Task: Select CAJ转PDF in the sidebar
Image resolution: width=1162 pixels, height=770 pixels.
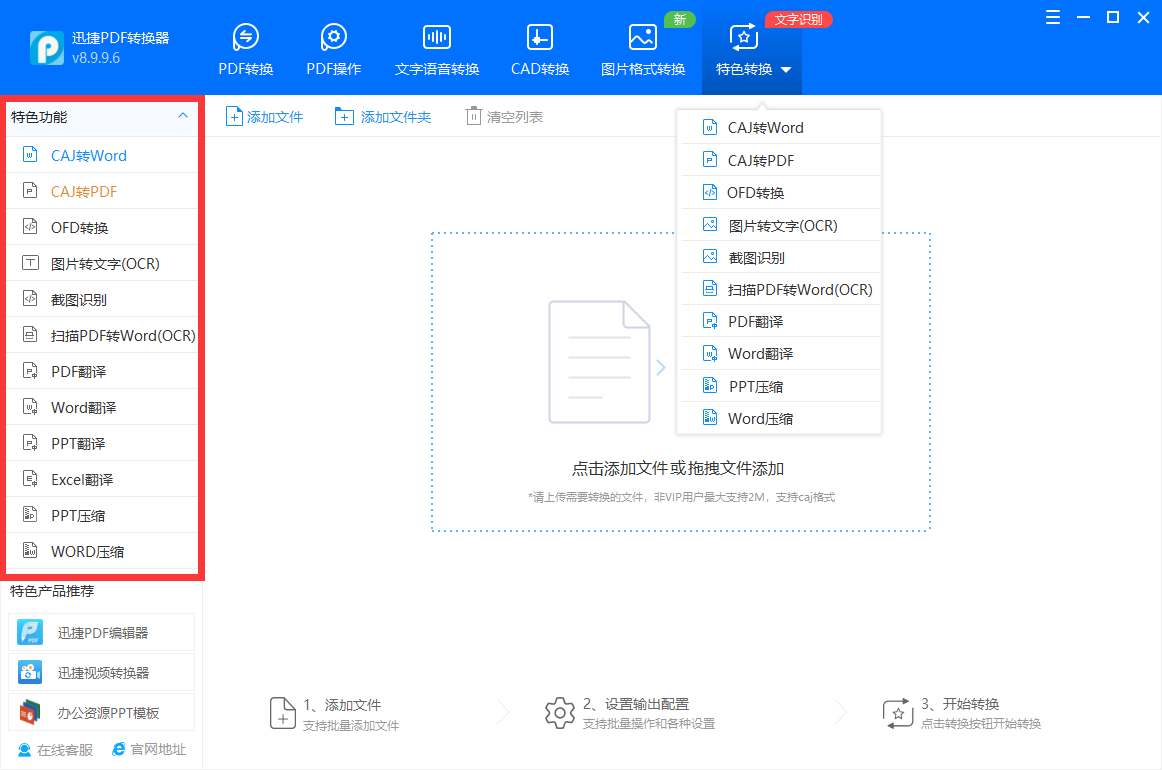Action: (x=102, y=191)
